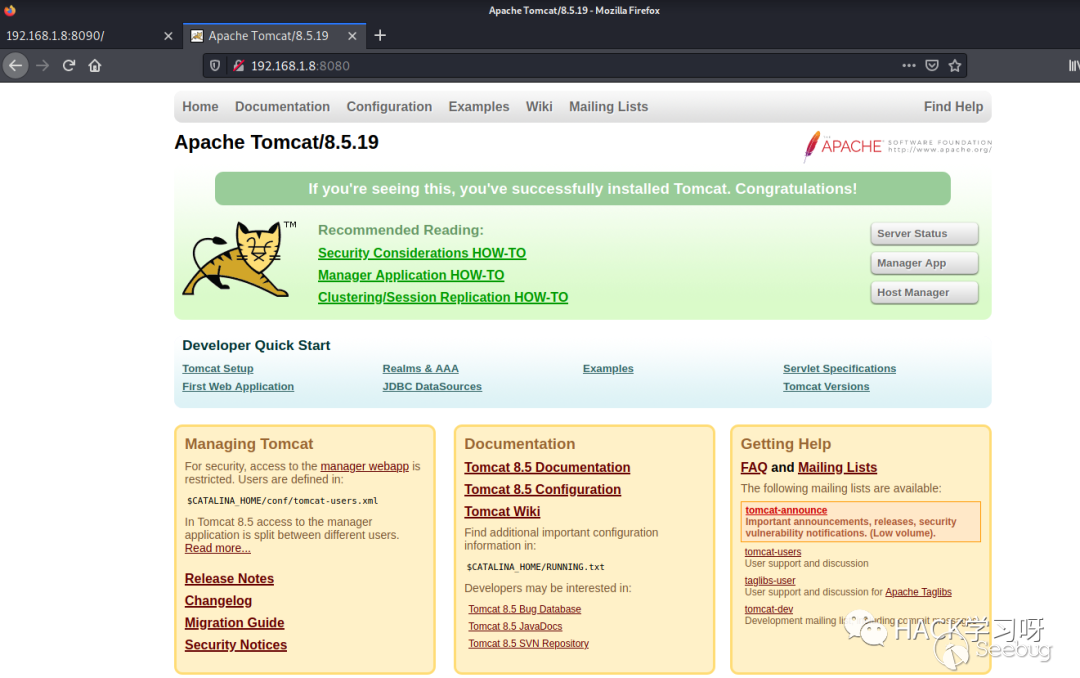Click $CATALINA_HOME/RUNNING.txt path text
Screen dimensions: 1080x678
[535, 567]
